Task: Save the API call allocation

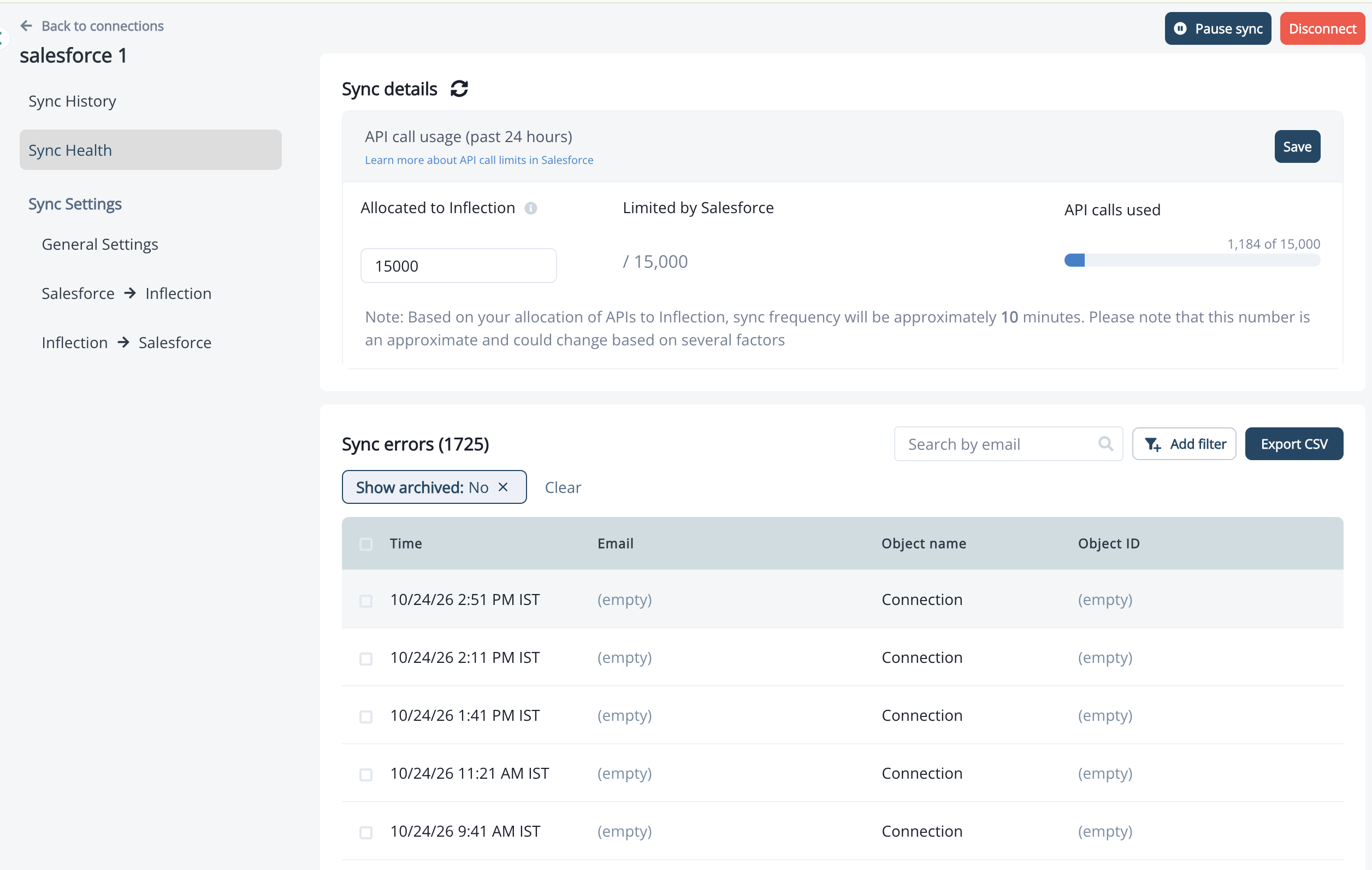Action: click(1297, 146)
